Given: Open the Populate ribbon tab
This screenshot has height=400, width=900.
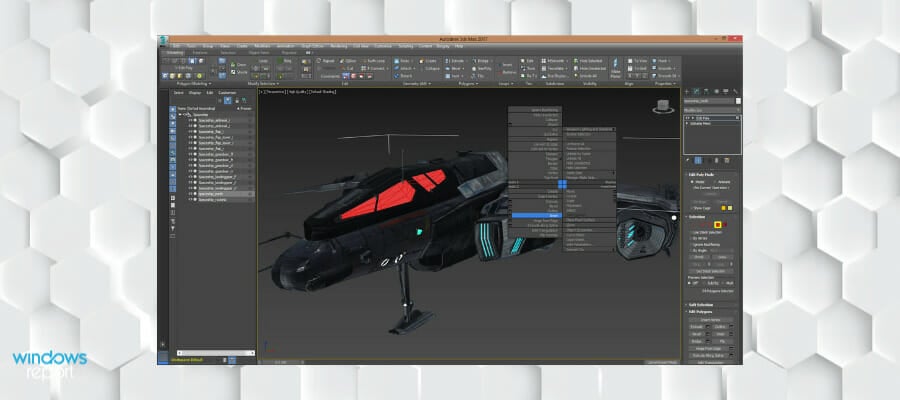Looking at the screenshot, I should click(289, 53).
